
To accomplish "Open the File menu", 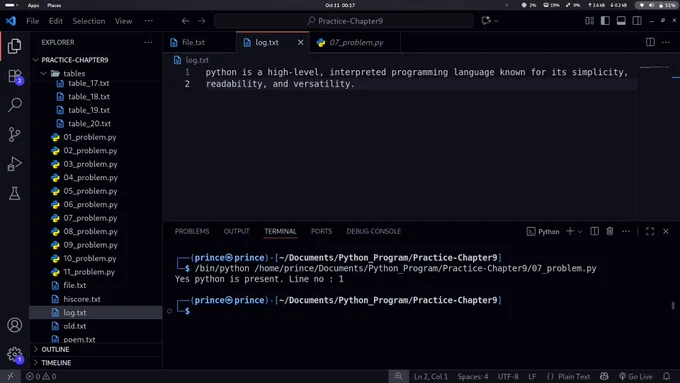I will tap(33, 21).
